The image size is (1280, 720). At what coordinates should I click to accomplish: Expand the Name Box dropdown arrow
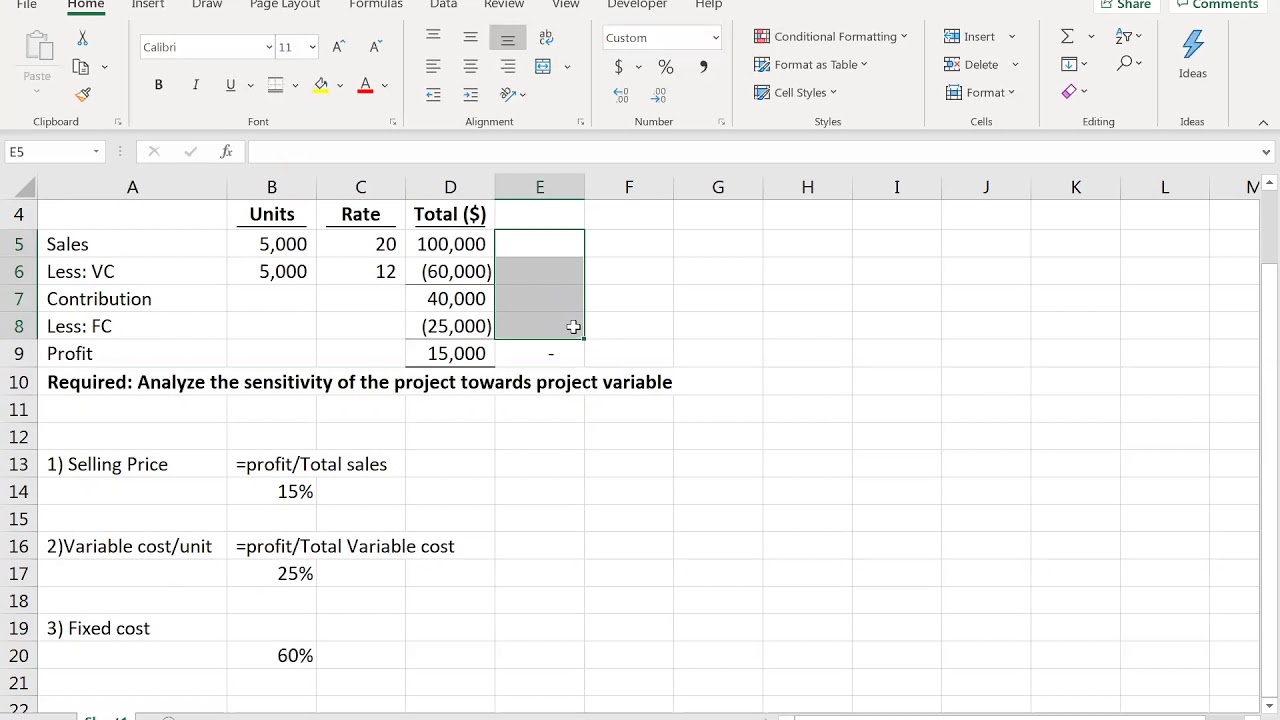tap(96, 152)
